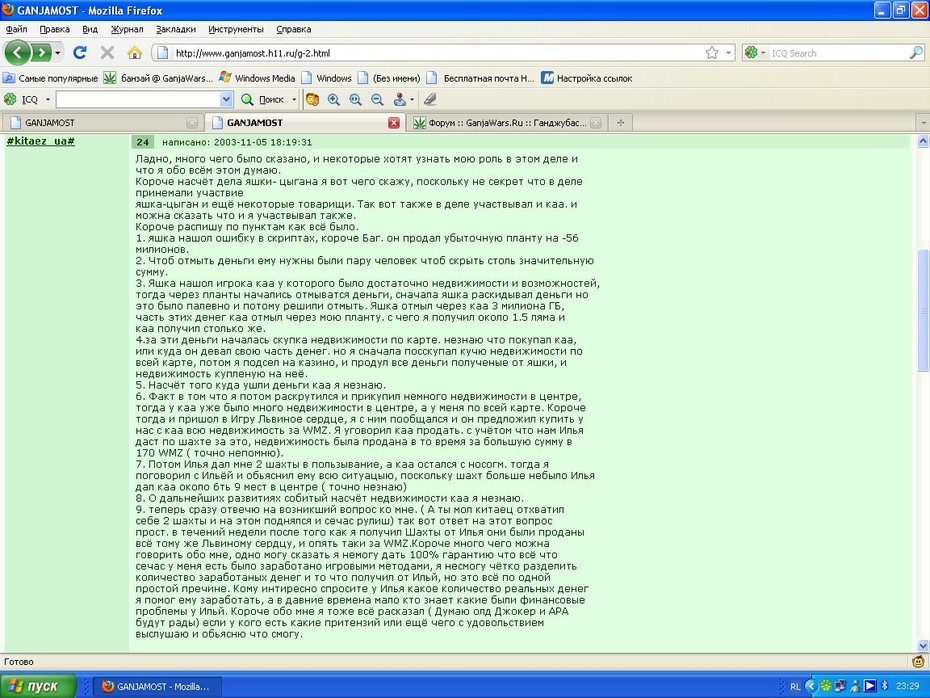Show hidden tray icons with the round arrow
930x698 pixels.
[811, 686]
